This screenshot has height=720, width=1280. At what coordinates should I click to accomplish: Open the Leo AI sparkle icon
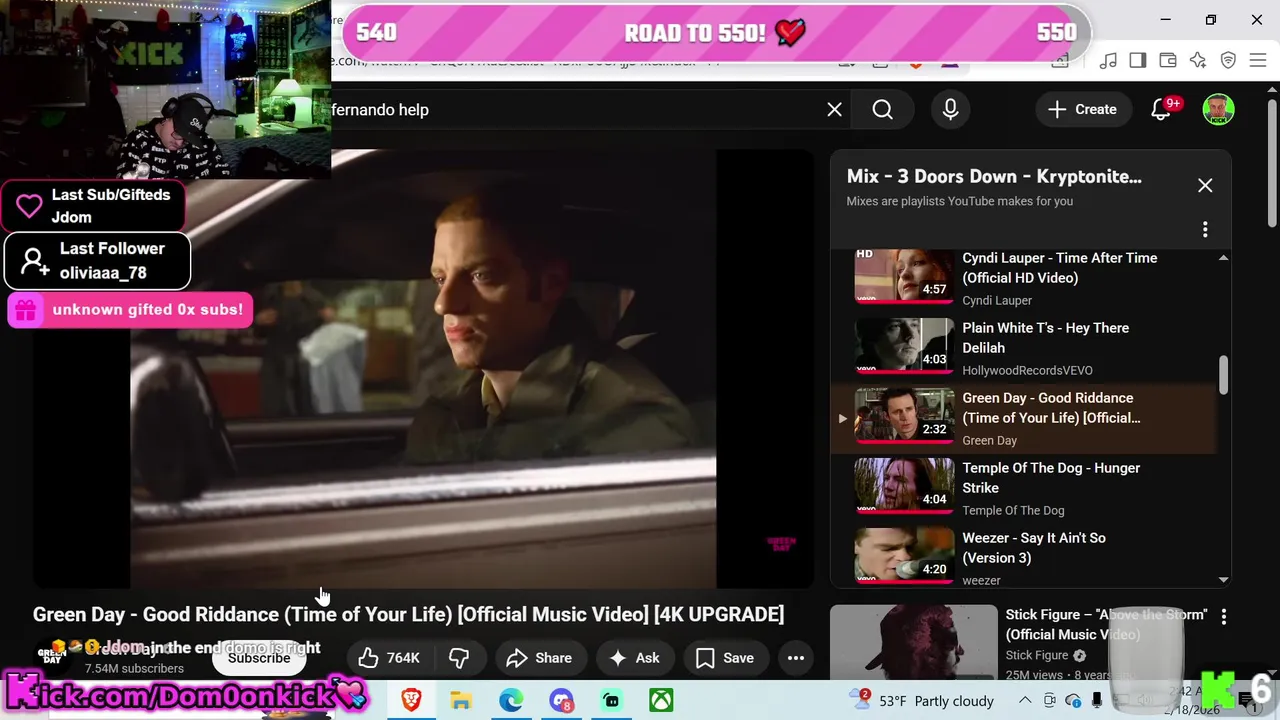tap(1198, 61)
